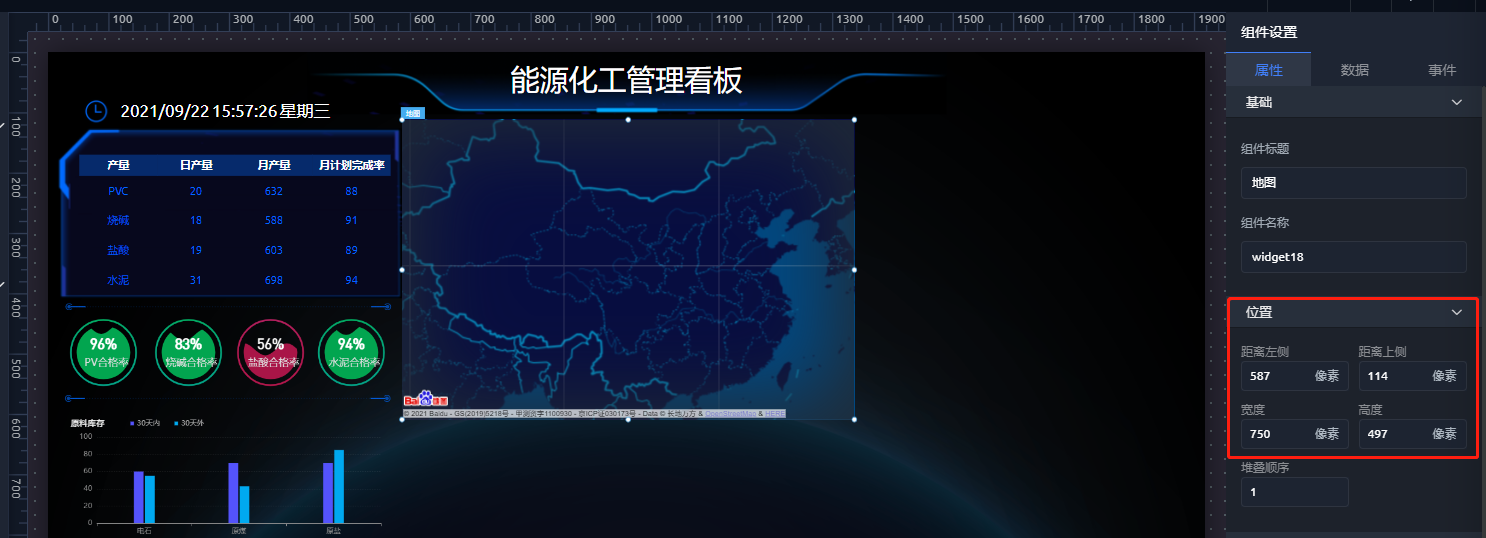This screenshot has height=538, width=1486.
Task: Click the 698 cell in the table
Action: click(x=274, y=281)
